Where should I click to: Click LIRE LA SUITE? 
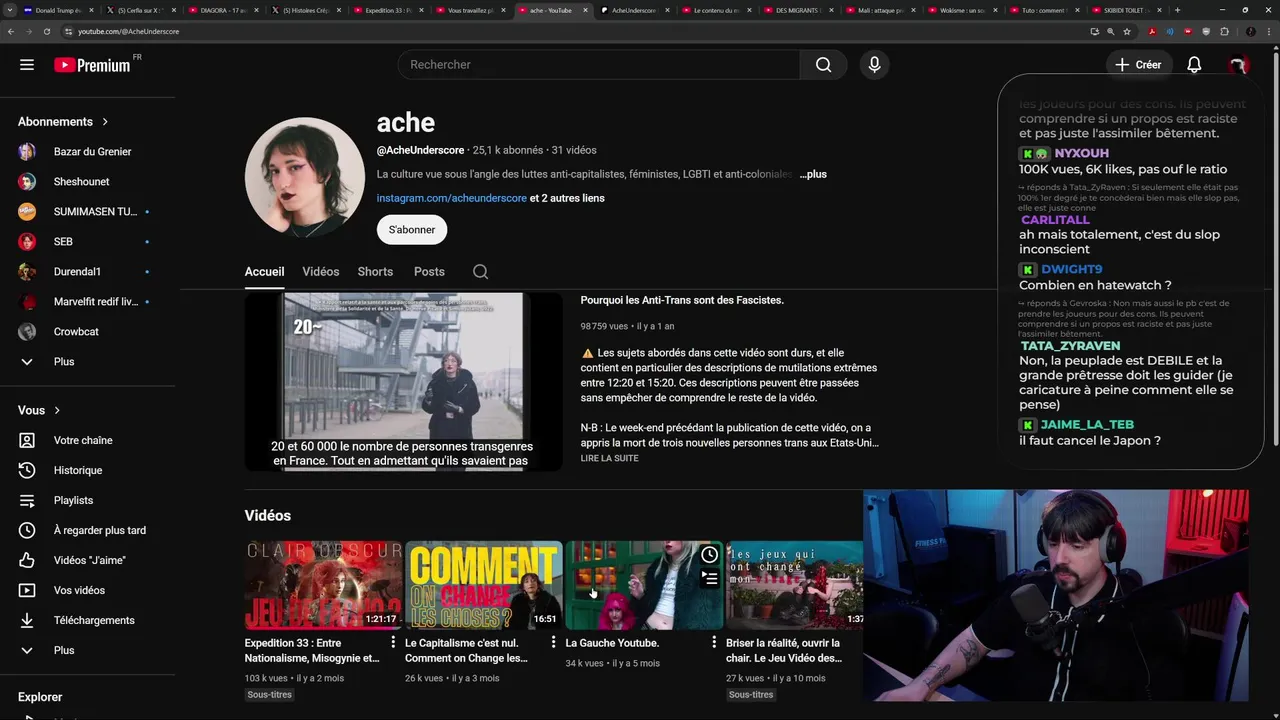click(609, 458)
